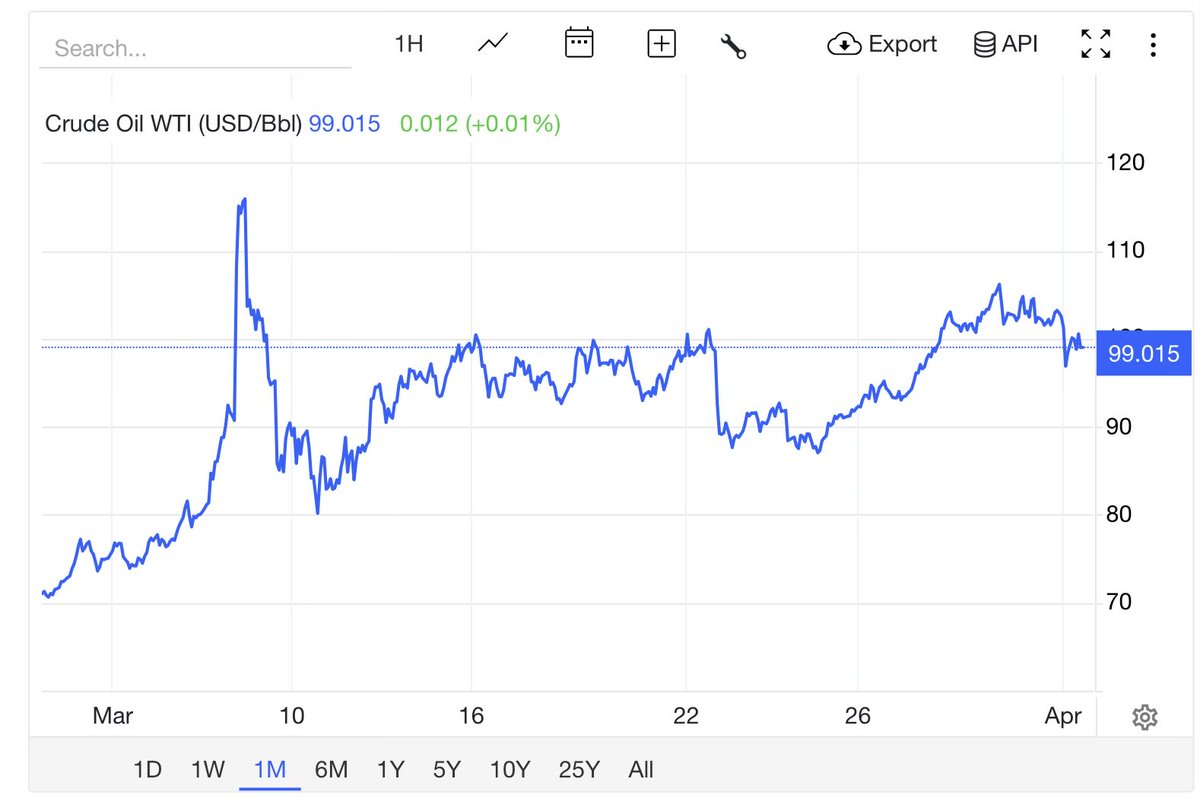Click the cloud download Export icon
Image resolution: width=1200 pixels, height=798 pixels.
click(x=844, y=44)
